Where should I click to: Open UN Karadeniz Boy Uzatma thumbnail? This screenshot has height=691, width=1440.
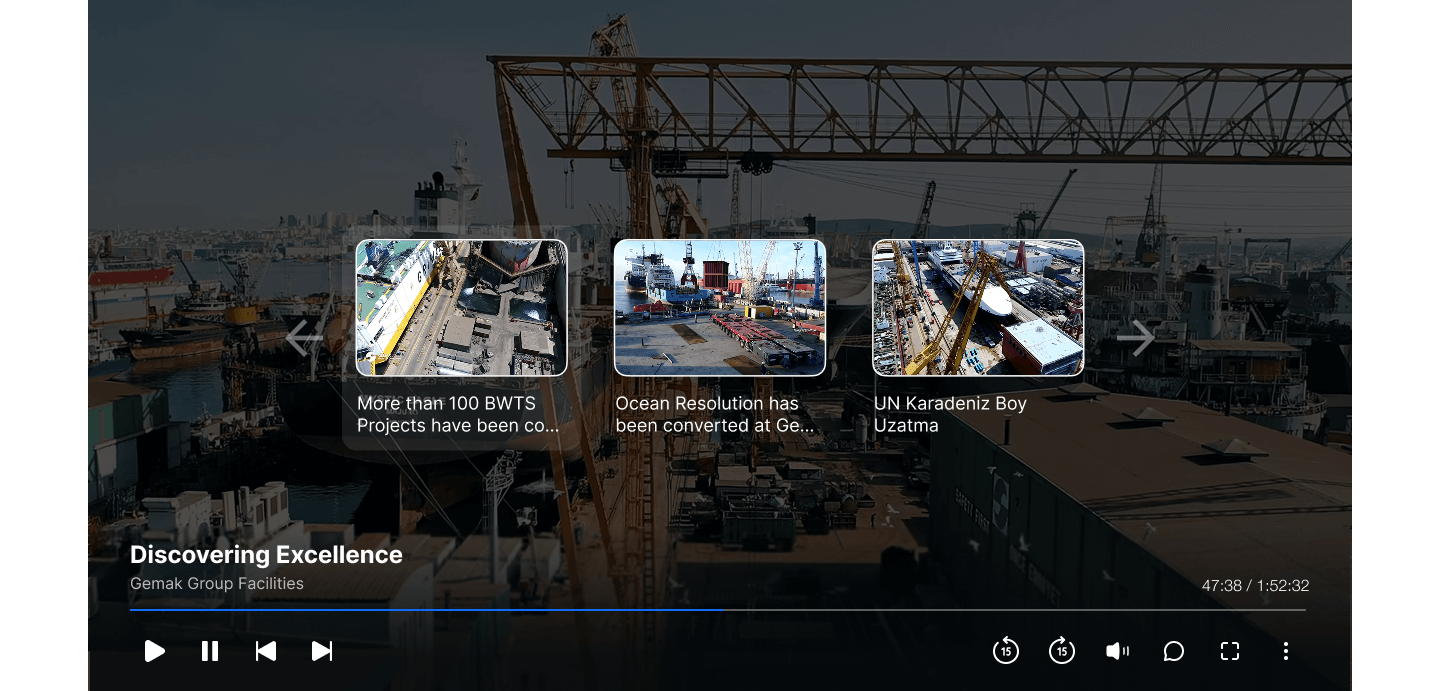point(978,308)
